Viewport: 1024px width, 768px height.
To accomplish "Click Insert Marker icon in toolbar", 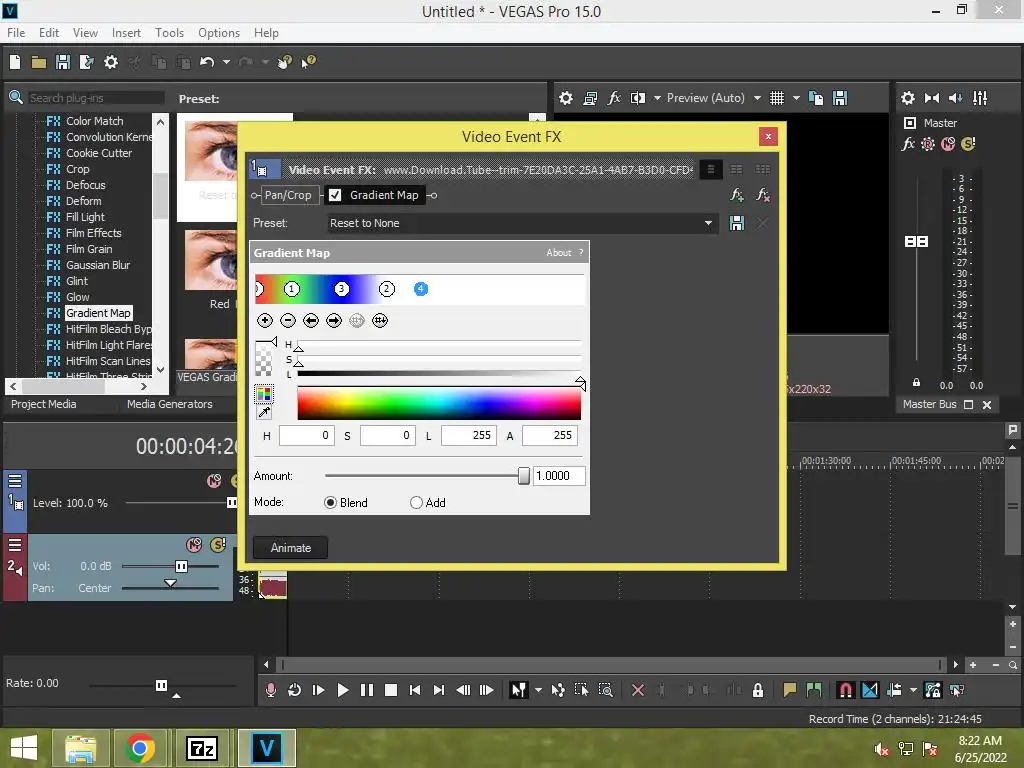I will tap(790, 690).
